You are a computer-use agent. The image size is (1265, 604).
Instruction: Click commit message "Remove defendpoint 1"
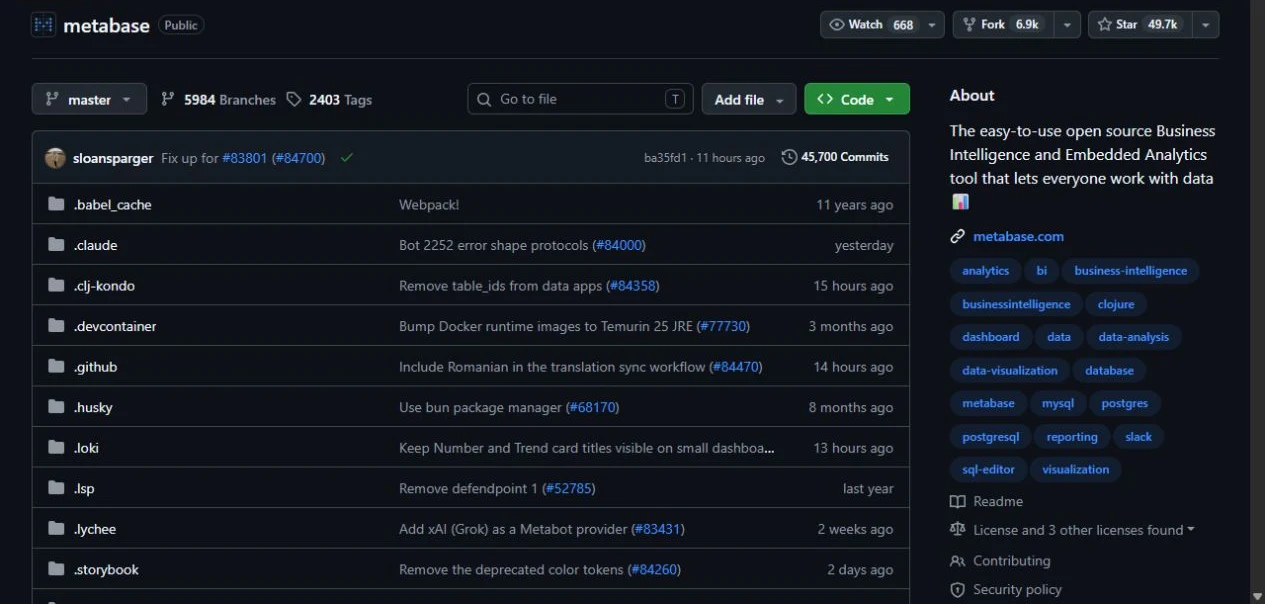(x=468, y=489)
